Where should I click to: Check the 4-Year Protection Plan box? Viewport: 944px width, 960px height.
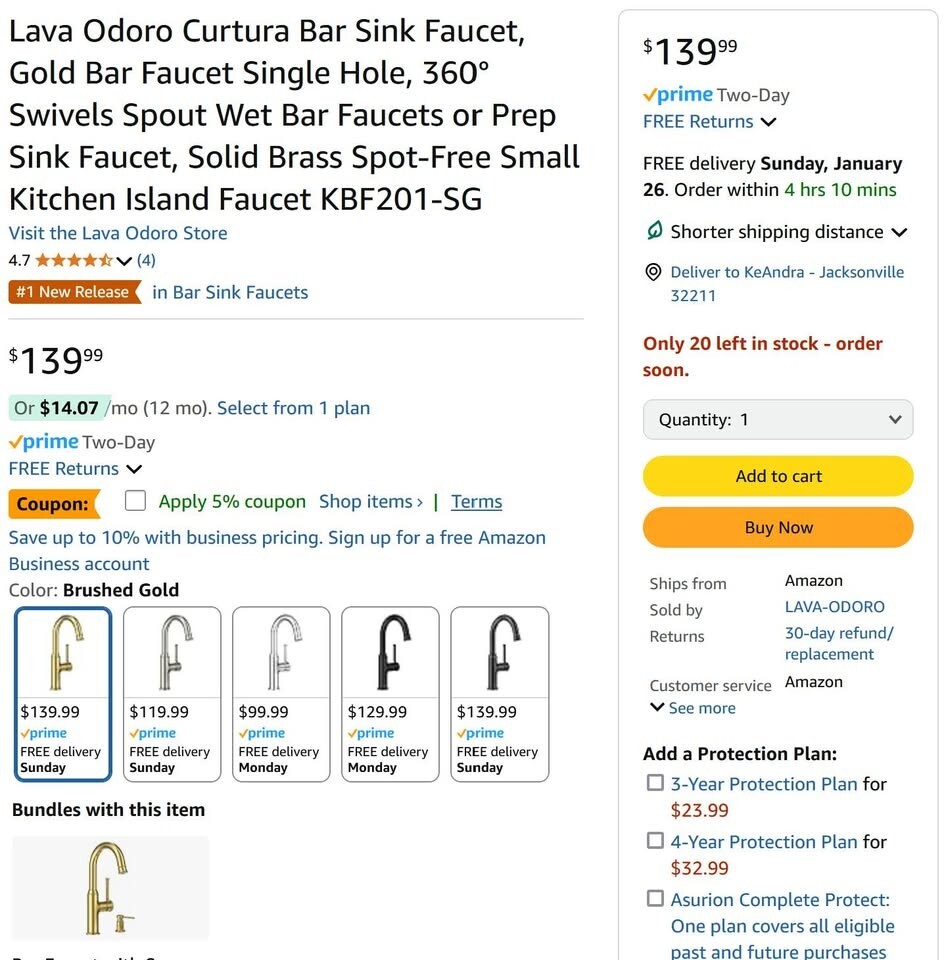coord(655,841)
